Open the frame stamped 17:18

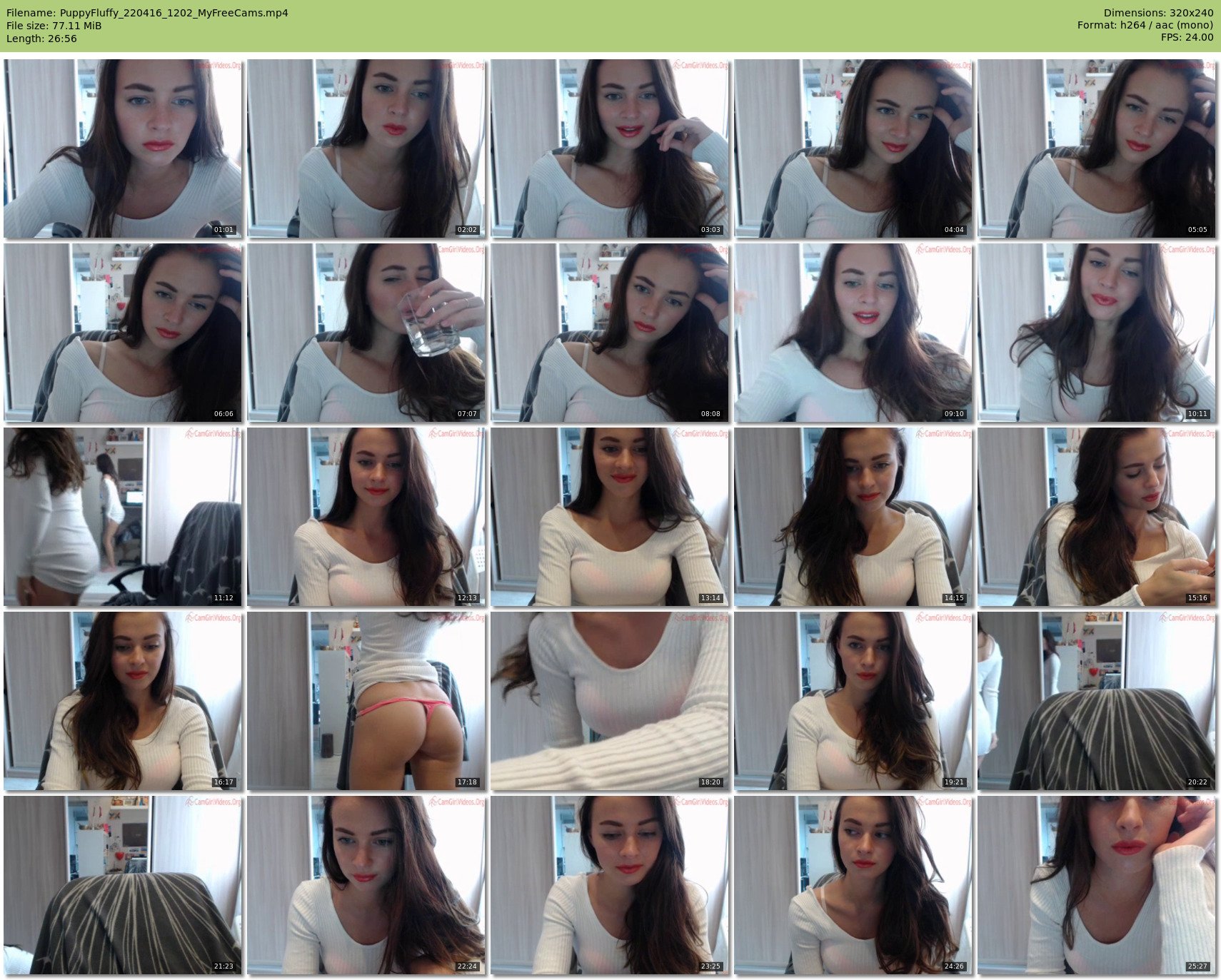pos(366,701)
